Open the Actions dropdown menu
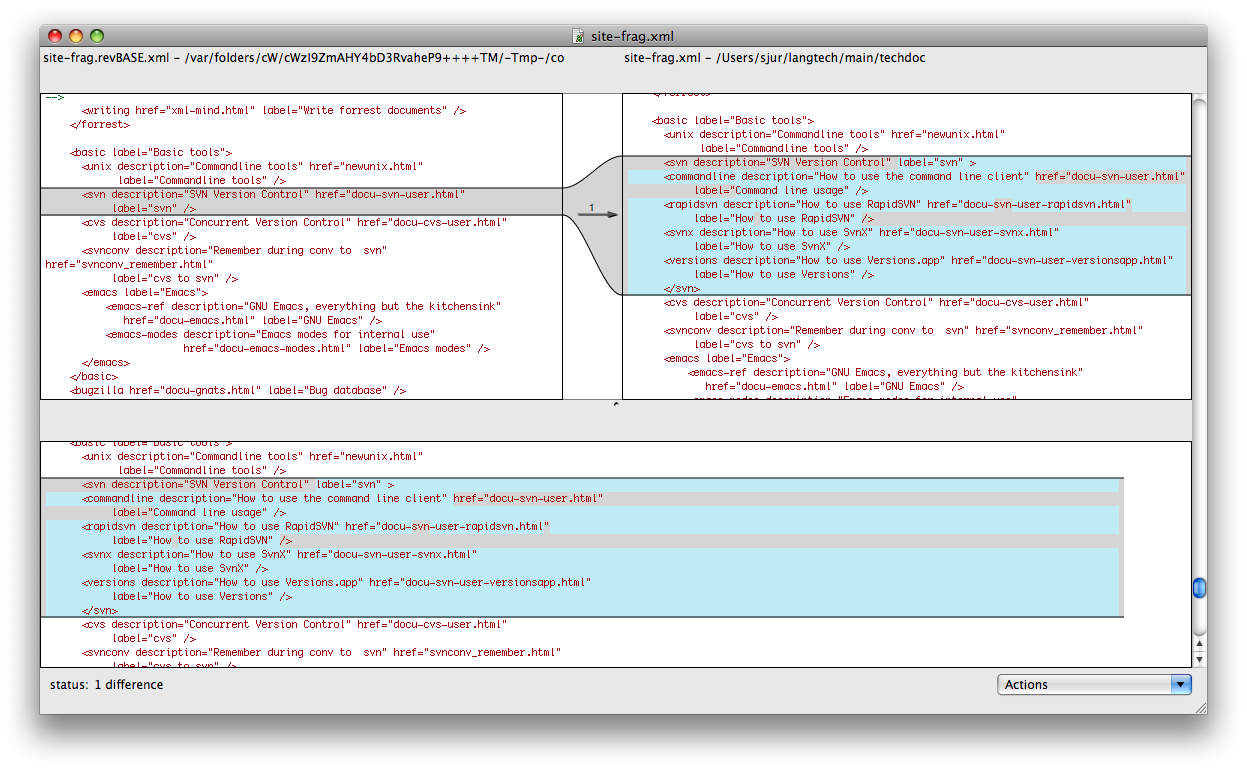 point(1094,684)
